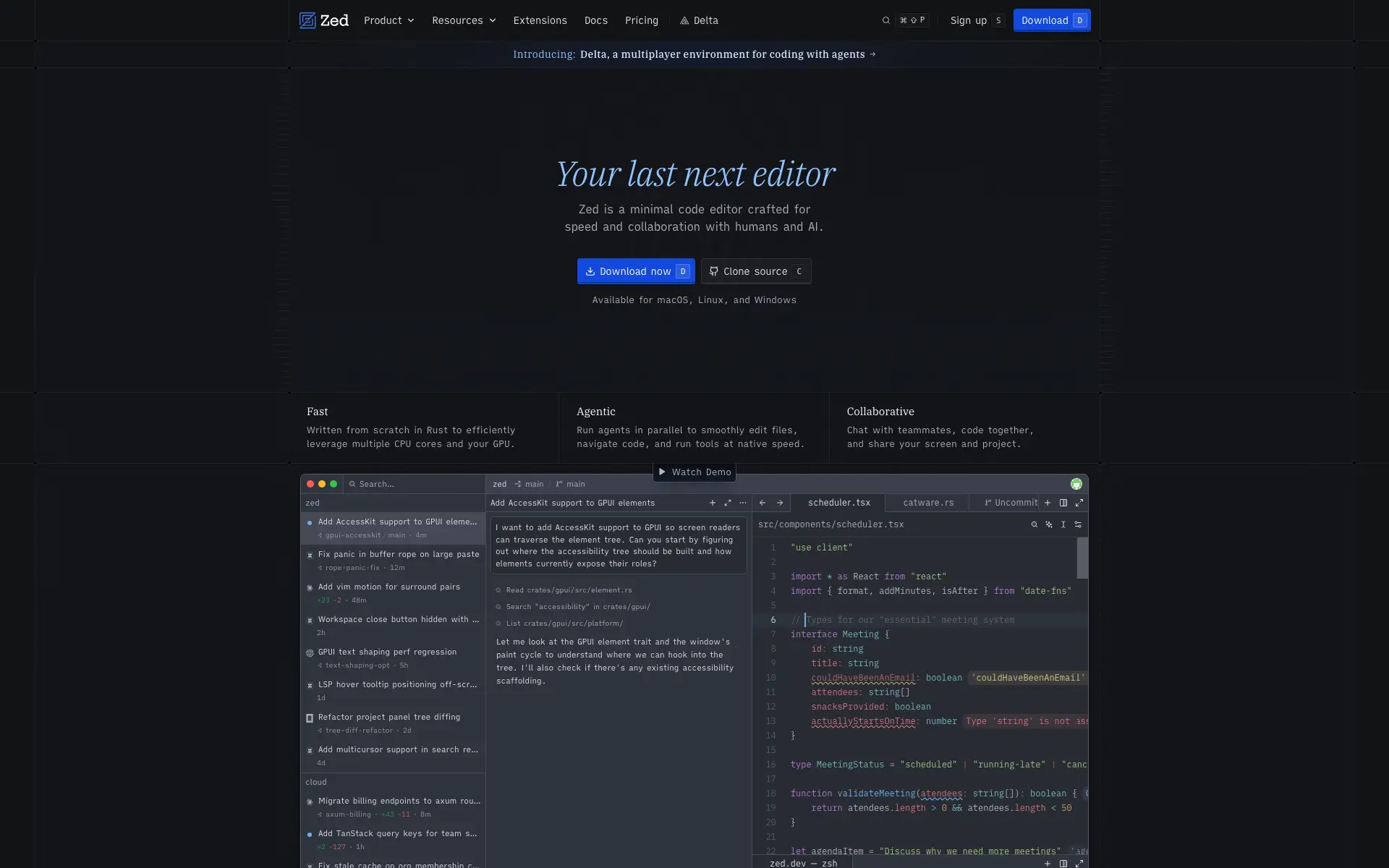Expand the agent panel with arrows icon
This screenshot has height=868, width=1389.
[x=727, y=503]
